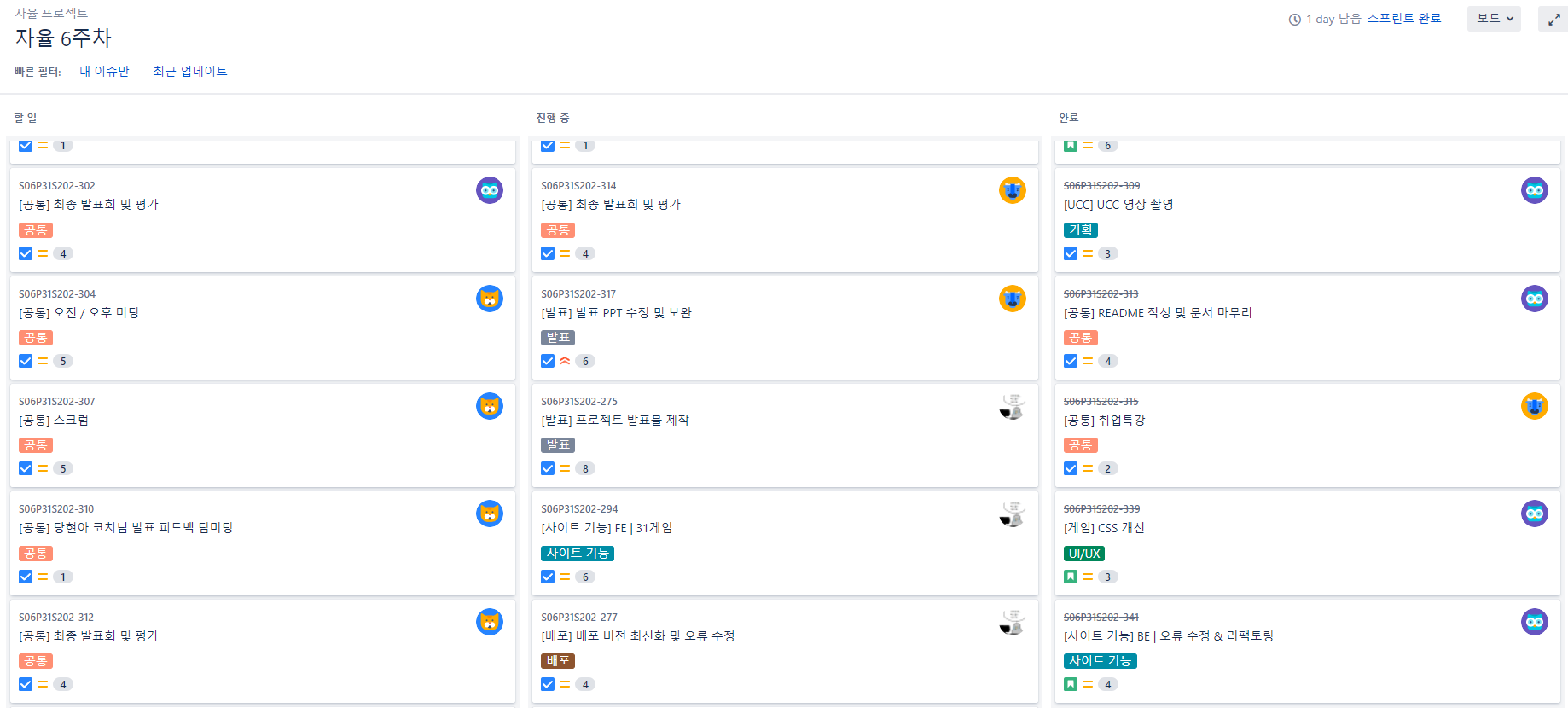The image size is (1568, 708).
Task: Click the blue task checkbox icon on S06P31S202-314
Action: click(547, 253)
